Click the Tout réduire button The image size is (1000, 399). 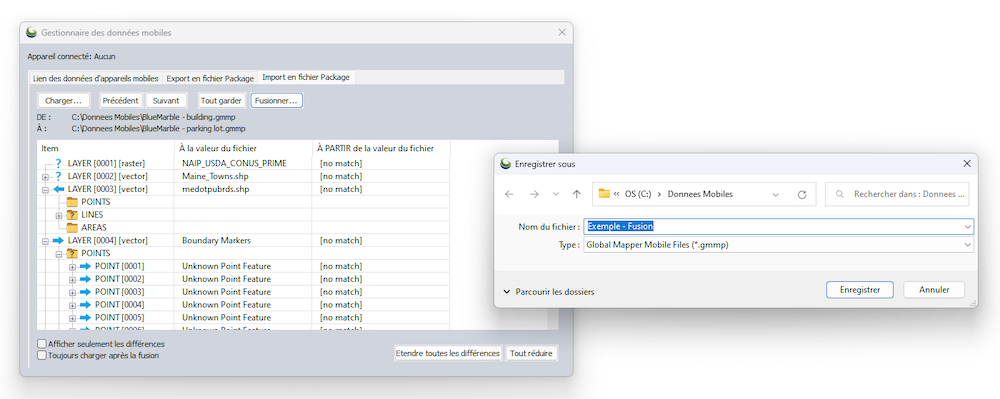pos(531,353)
